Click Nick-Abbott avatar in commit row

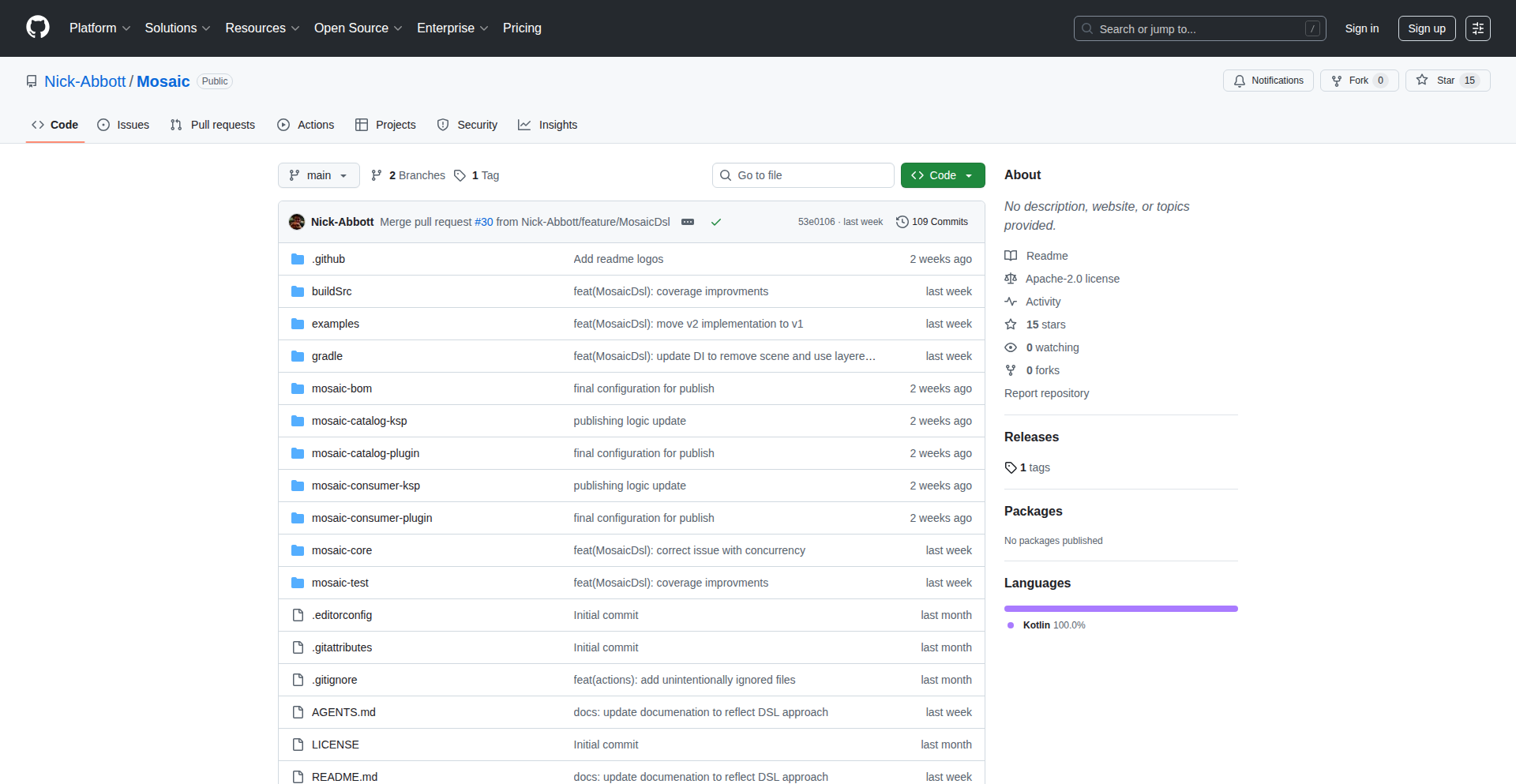(x=297, y=222)
